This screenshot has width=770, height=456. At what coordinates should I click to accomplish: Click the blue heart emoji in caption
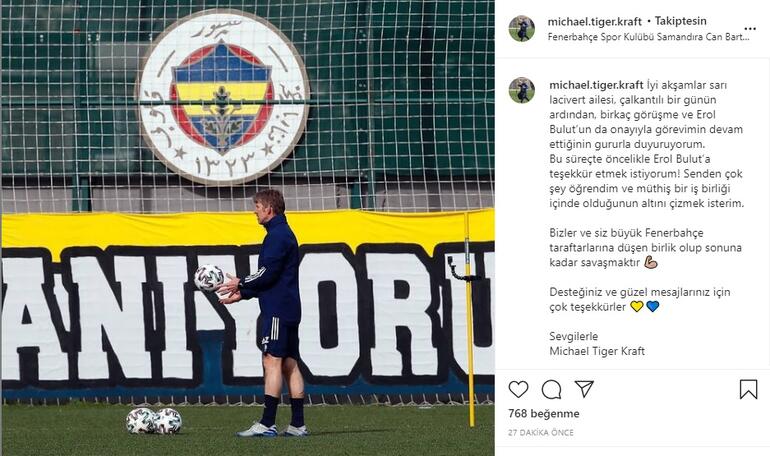(x=652, y=307)
